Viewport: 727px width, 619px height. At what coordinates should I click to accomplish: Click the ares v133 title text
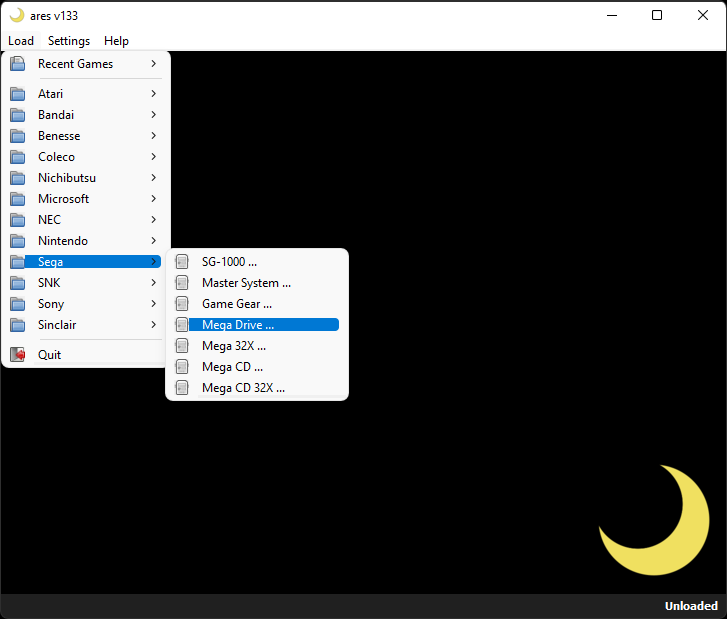pyautogui.click(x=54, y=16)
